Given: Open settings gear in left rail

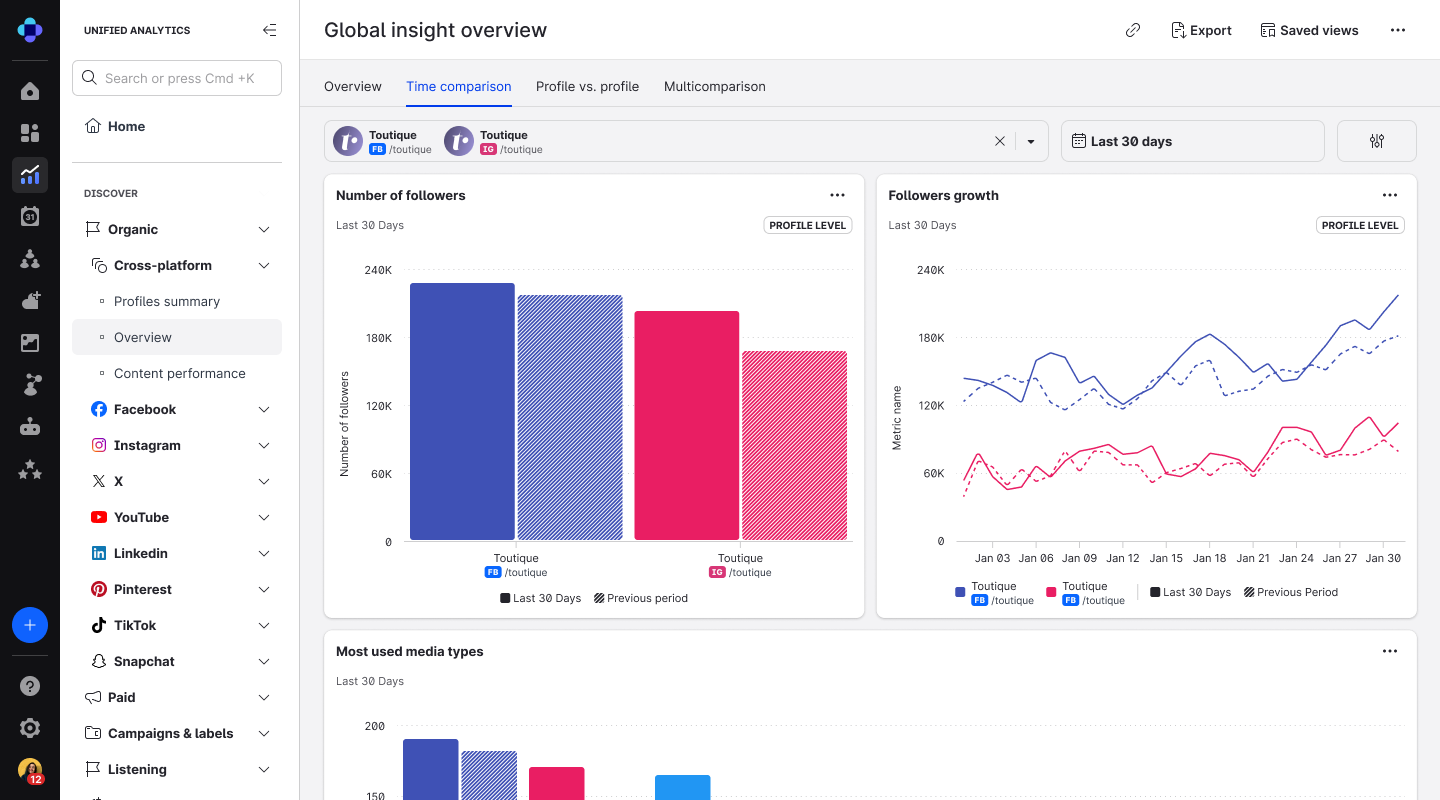Looking at the screenshot, I should tap(30, 728).
